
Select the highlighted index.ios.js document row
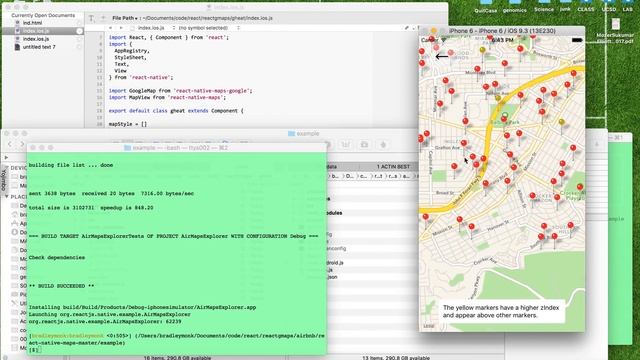[x=43, y=31]
